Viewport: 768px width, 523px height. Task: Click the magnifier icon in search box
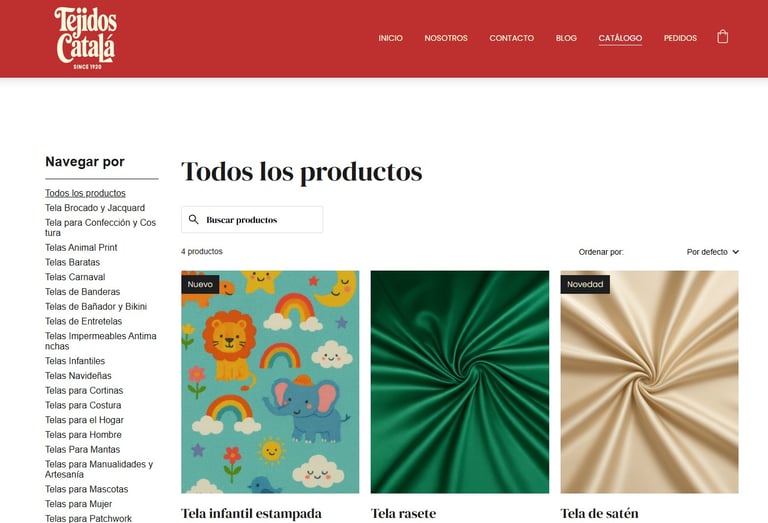point(193,219)
